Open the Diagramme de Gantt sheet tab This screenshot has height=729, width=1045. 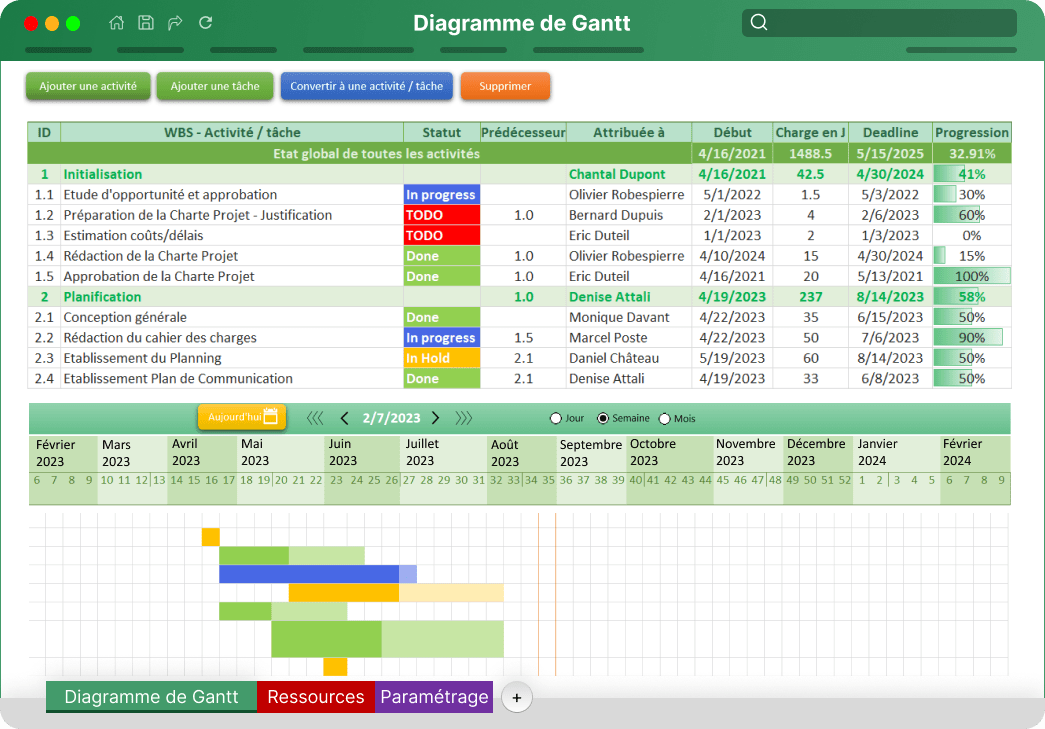coord(151,697)
